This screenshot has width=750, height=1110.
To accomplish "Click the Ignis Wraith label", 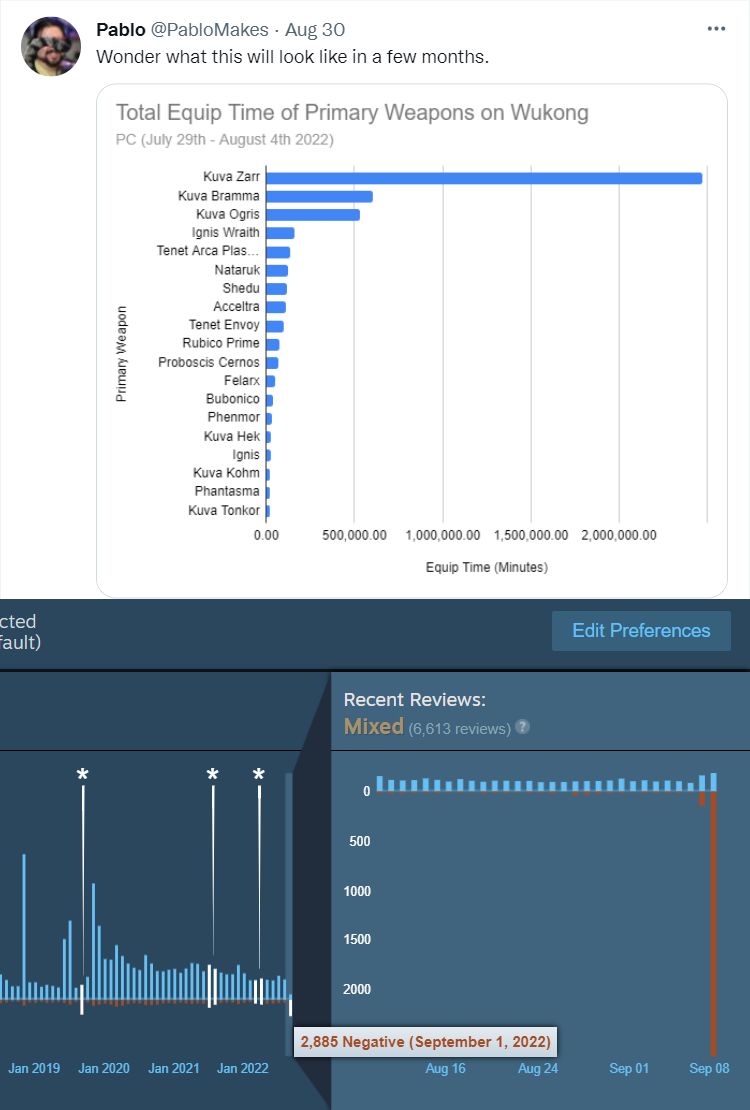I will [x=225, y=232].
